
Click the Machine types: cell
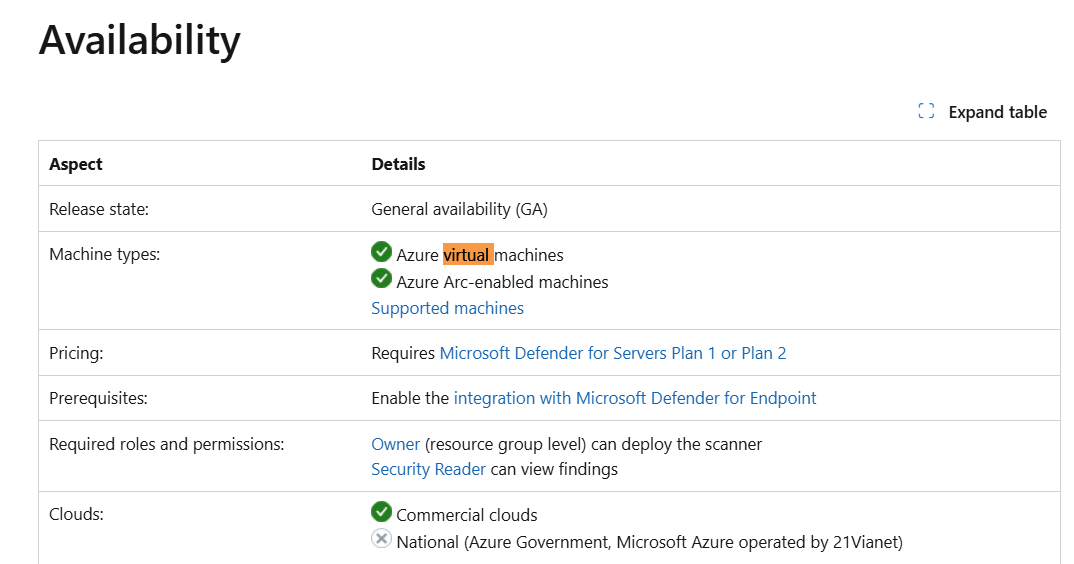104,254
